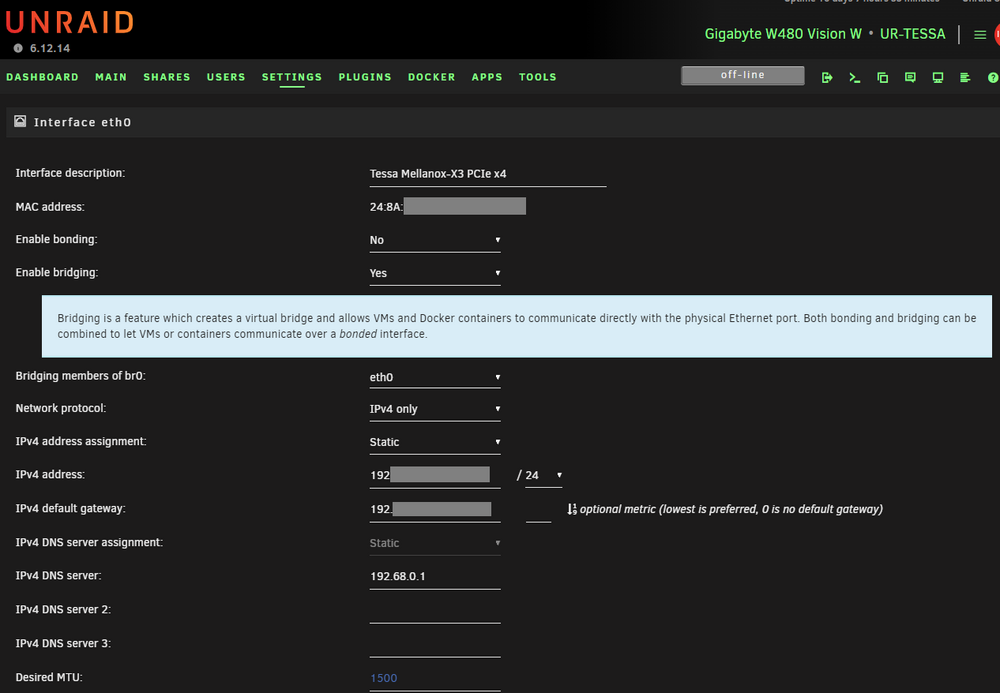Open the Dashboard tab
Viewport: 1000px width, 693px height.
tap(43, 77)
